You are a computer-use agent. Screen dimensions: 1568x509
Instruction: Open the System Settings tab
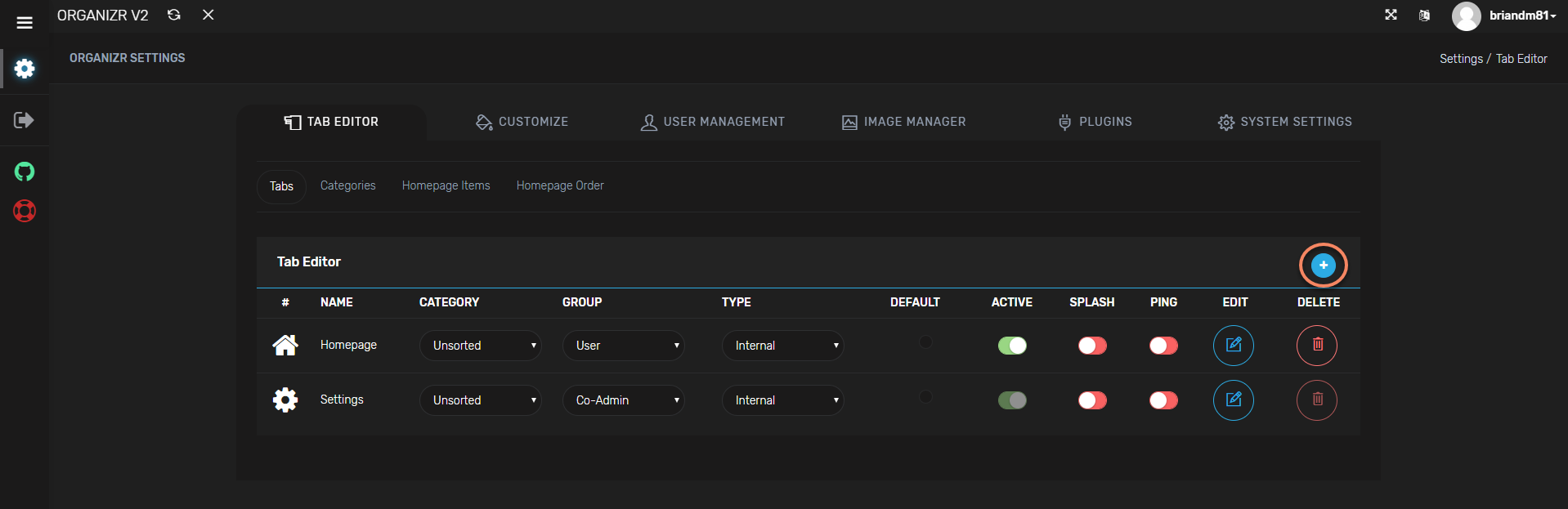pyautogui.click(x=1284, y=122)
